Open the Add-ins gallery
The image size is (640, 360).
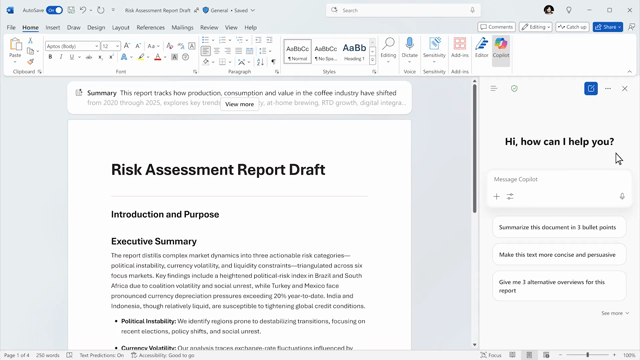click(460, 47)
